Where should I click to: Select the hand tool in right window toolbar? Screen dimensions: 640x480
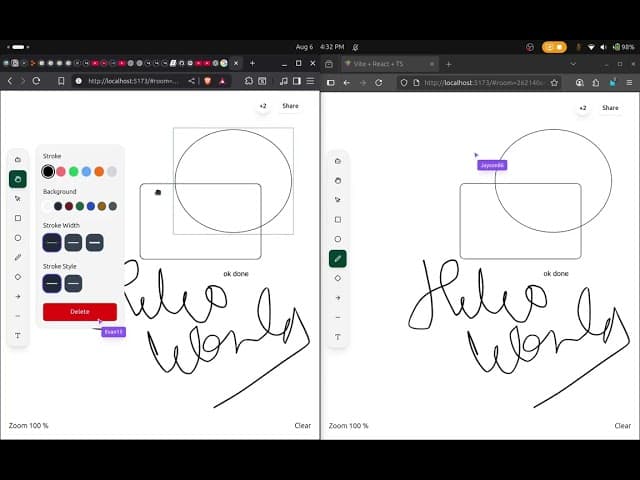(338, 180)
